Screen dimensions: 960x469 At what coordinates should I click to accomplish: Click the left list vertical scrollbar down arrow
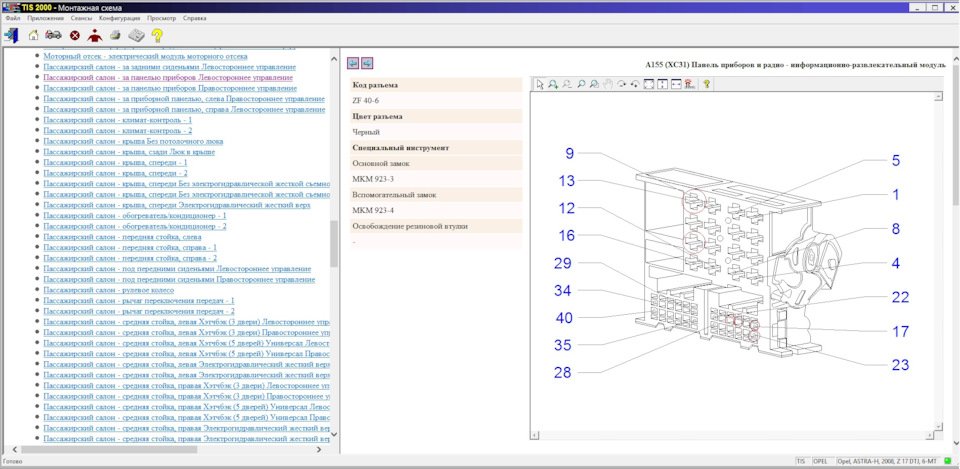tap(334, 435)
